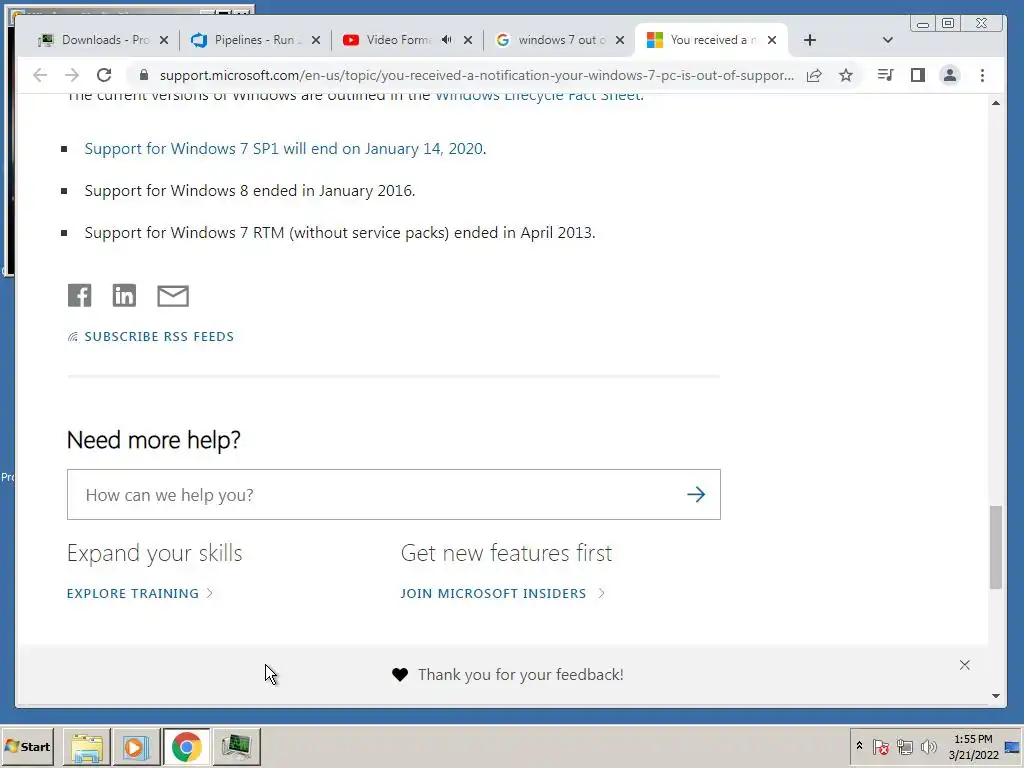Image resolution: width=1024 pixels, height=768 pixels.
Task: Open Windows Explorer from taskbar
Action: 87,746
